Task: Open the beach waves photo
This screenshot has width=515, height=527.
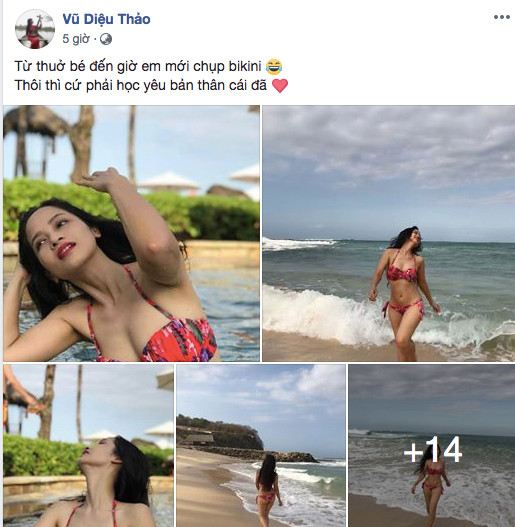Action: [388, 234]
